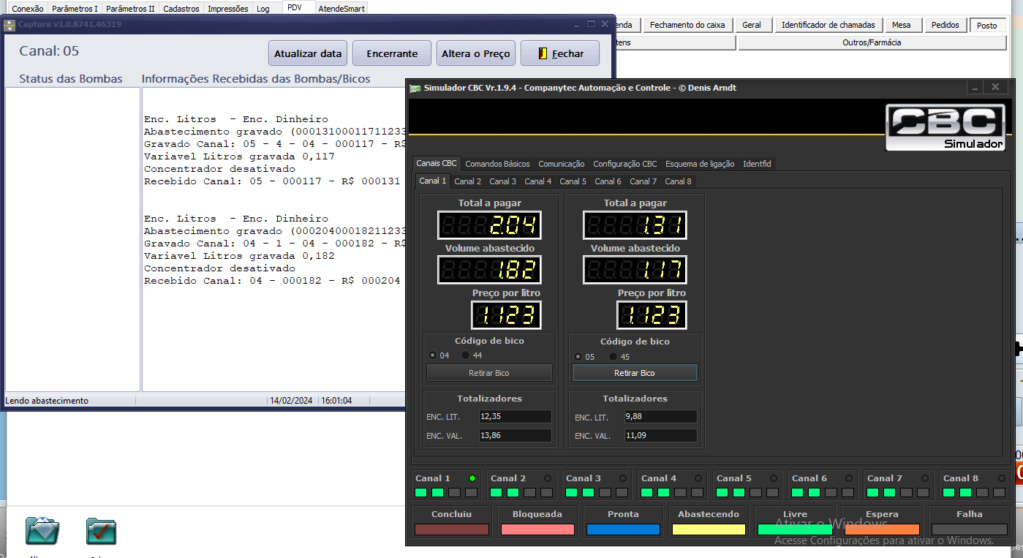The height and width of the screenshot is (558, 1023).
Task: Minimize the Simulador CBC window
Action: (x=975, y=87)
